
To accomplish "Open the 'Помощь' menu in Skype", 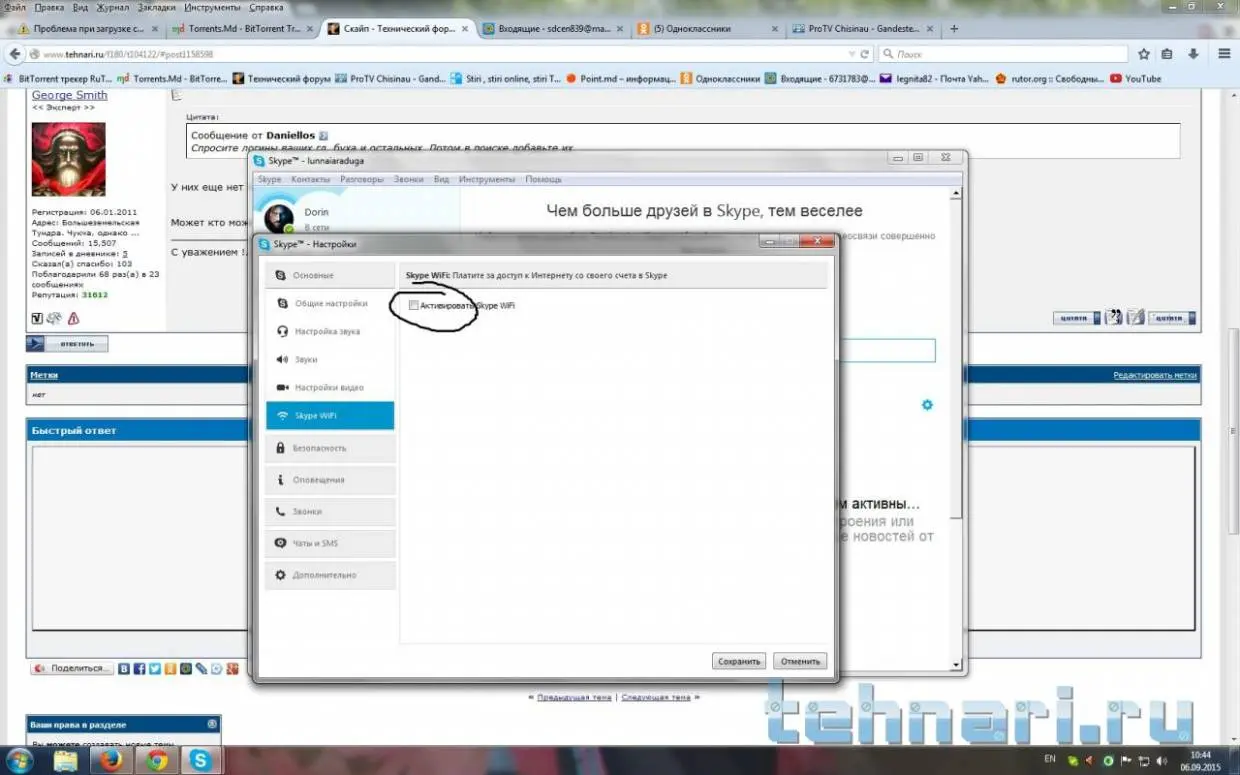I will coord(544,179).
